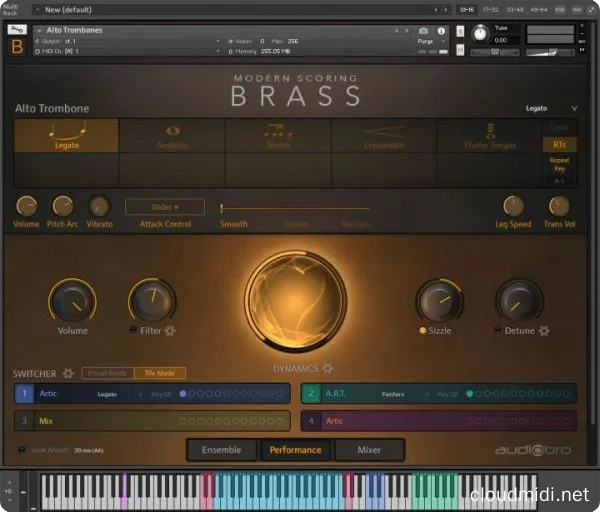The height and width of the screenshot is (512, 600).
Task: Click the instrument output volume slider
Action: (x=549, y=52)
